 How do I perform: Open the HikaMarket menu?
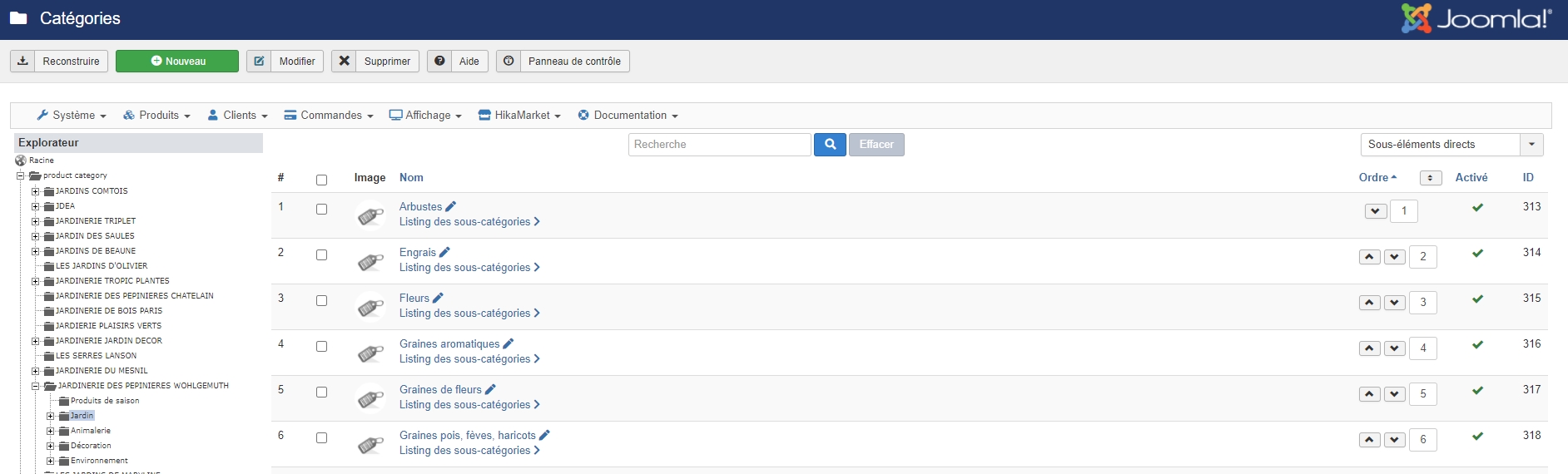coord(520,116)
